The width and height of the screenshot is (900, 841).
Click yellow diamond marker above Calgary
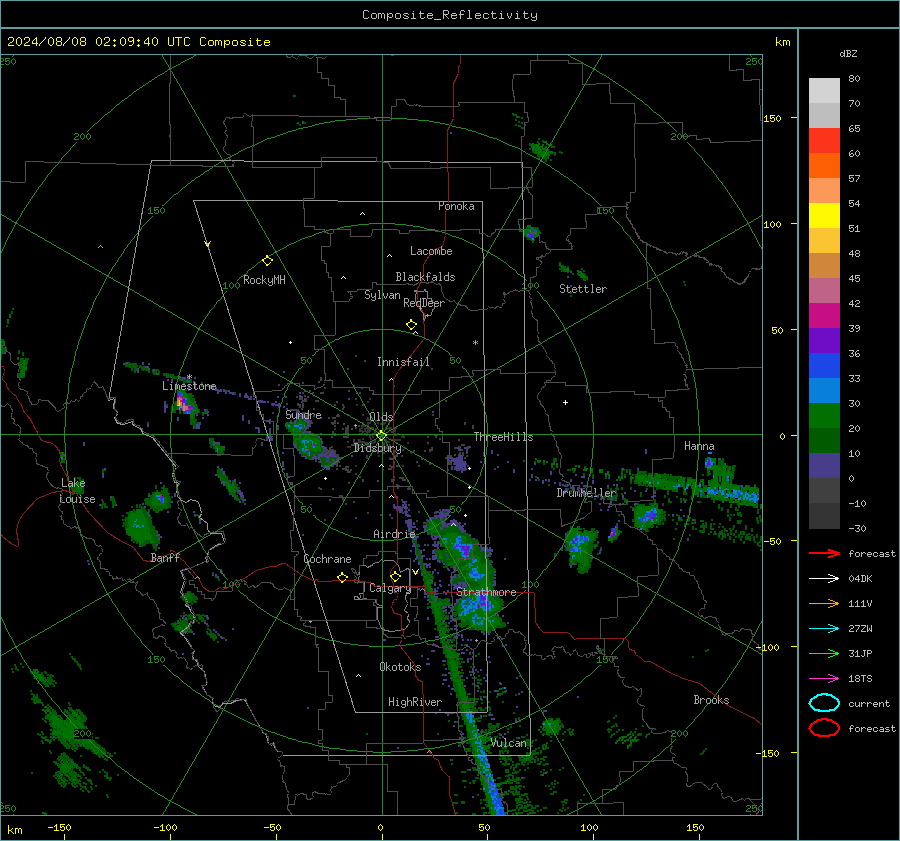click(395, 576)
